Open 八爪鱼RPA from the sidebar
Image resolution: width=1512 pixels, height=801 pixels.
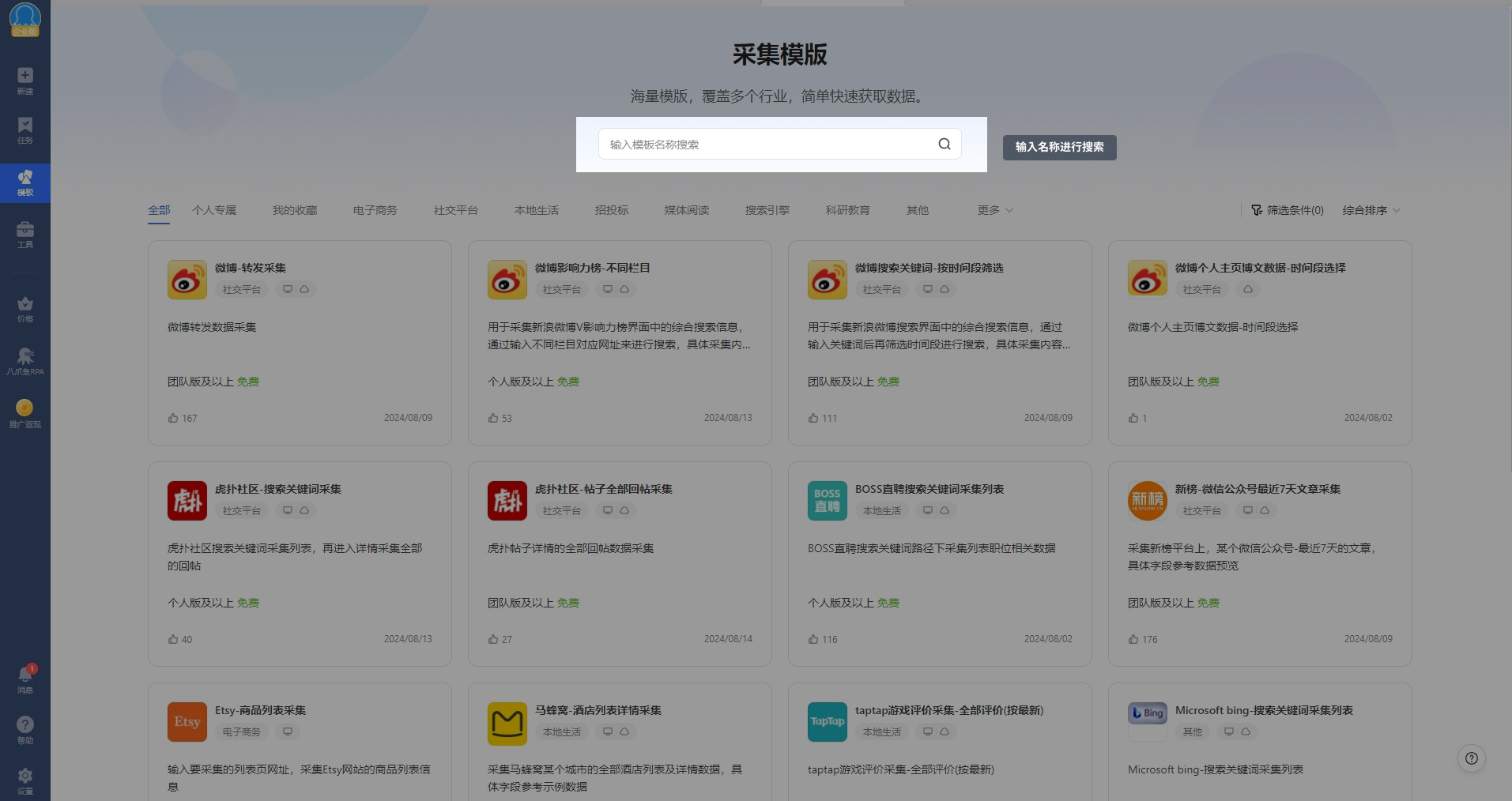25,360
